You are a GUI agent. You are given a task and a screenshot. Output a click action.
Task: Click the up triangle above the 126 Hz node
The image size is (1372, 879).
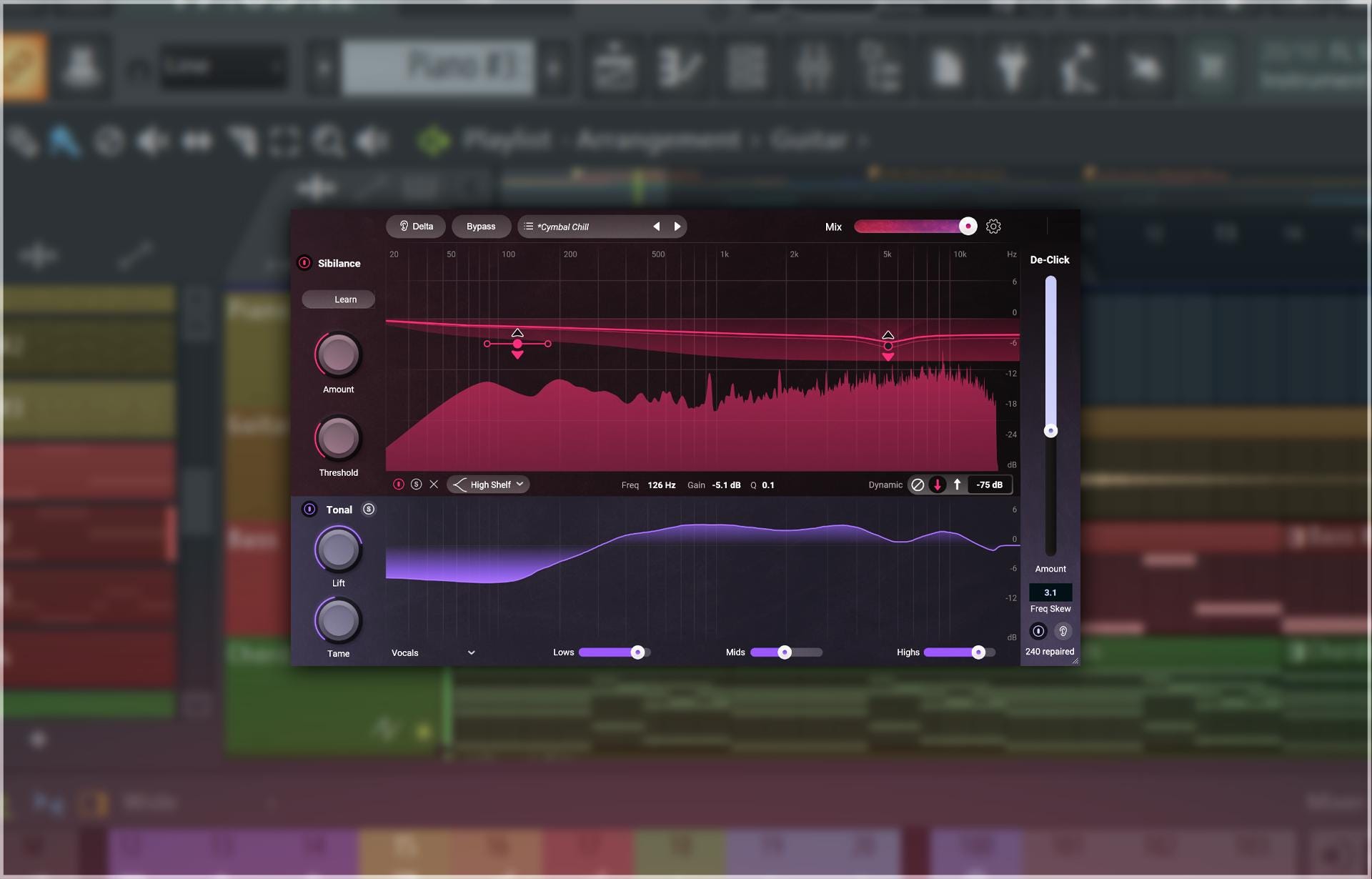(x=517, y=333)
